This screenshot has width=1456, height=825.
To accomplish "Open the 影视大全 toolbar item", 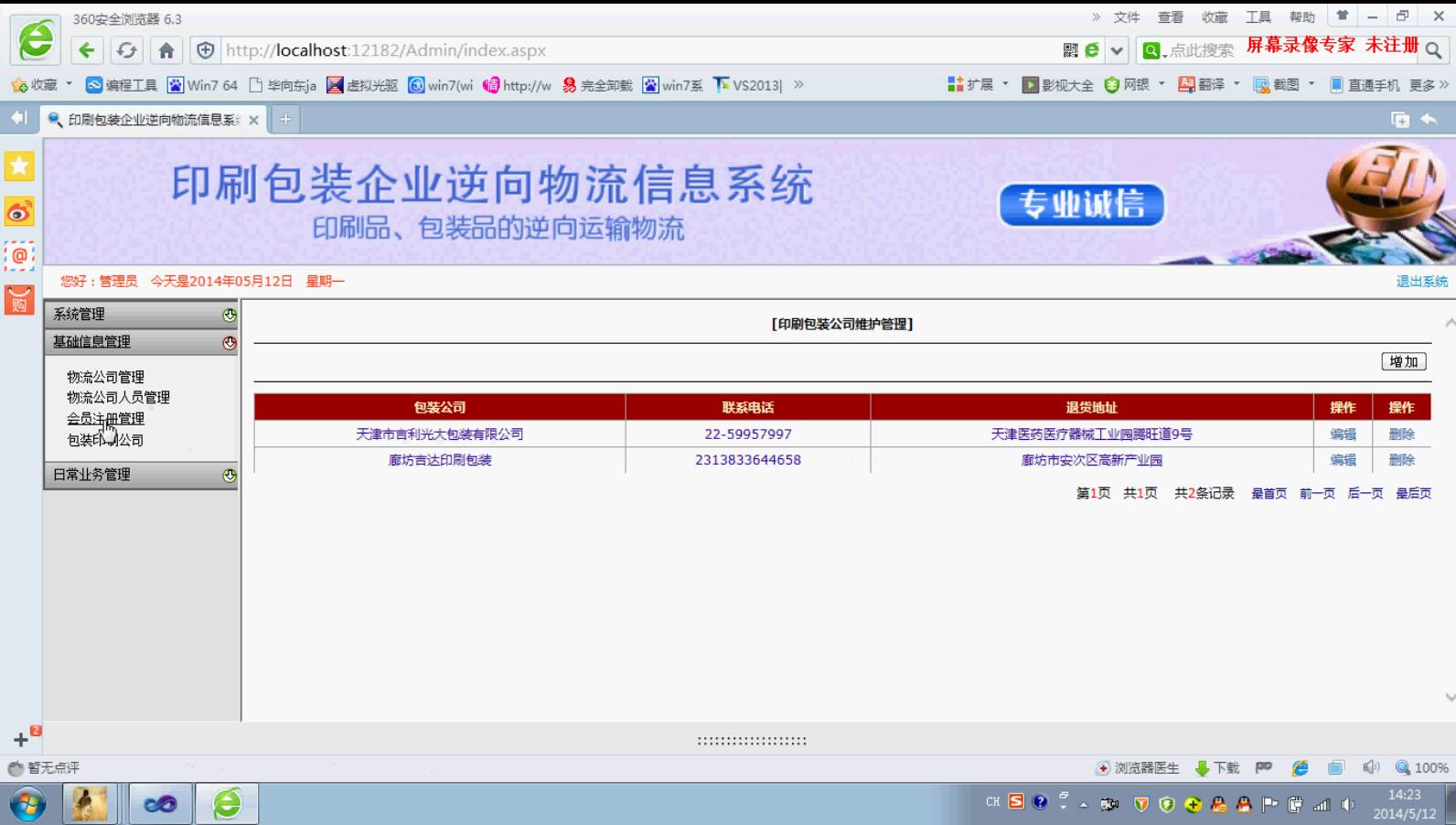I will (x=1058, y=84).
